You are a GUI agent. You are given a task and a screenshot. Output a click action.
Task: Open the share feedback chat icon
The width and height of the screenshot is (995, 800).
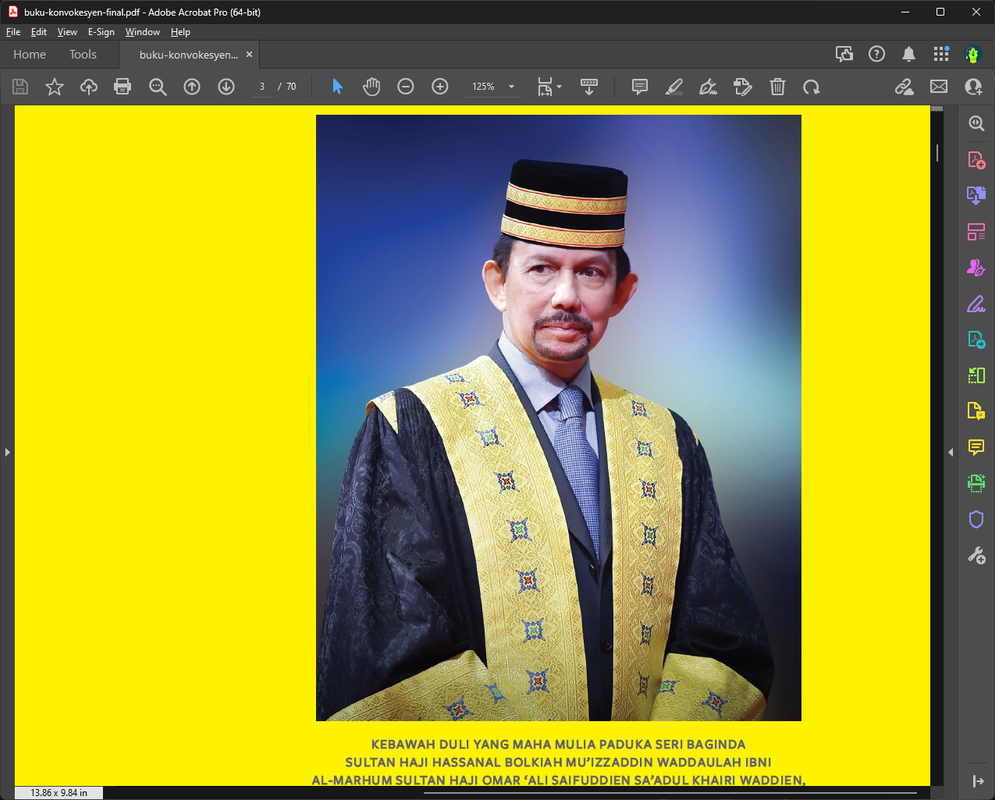click(x=844, y=54)
